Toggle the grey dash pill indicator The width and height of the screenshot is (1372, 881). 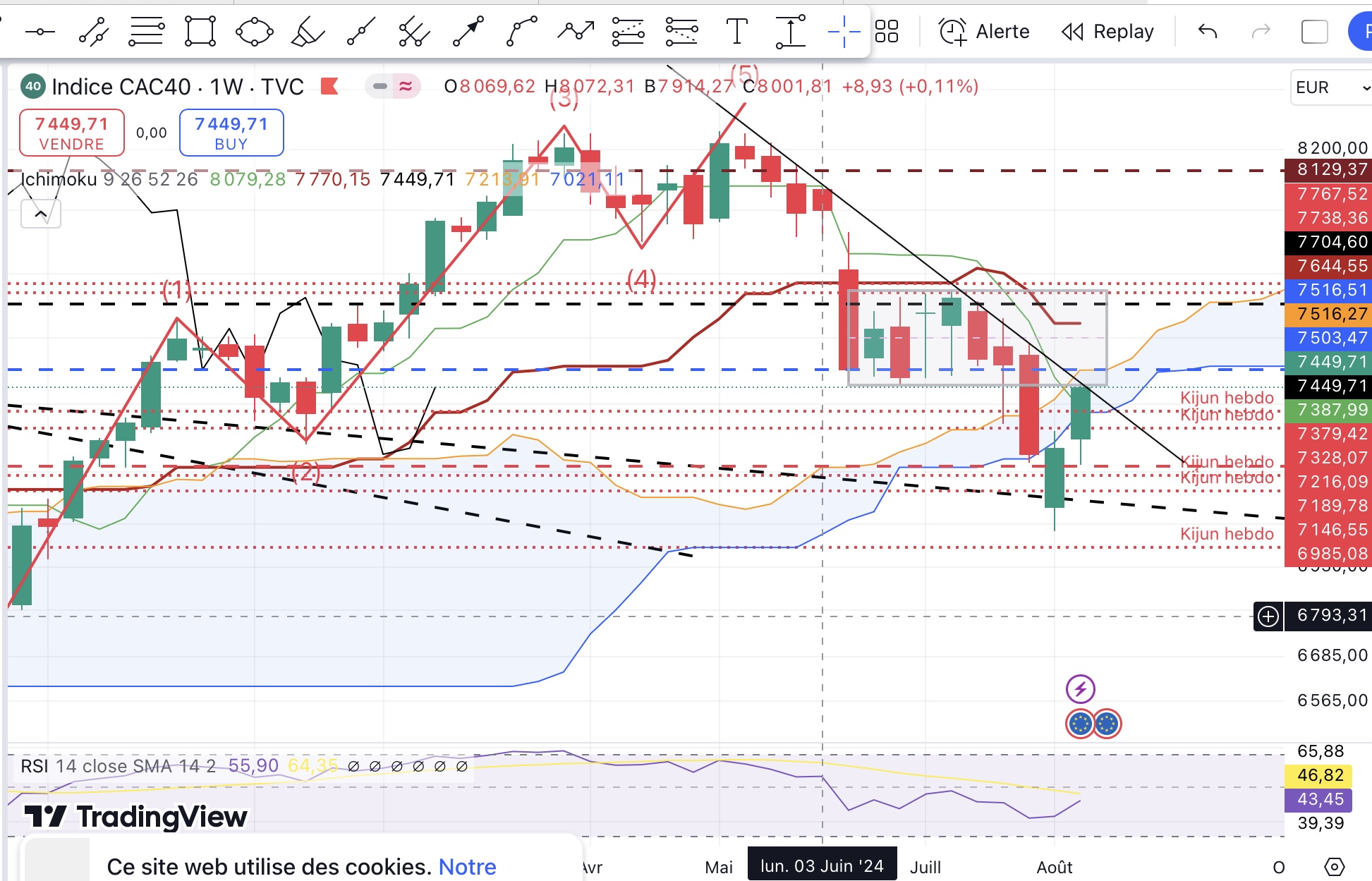tap(380, 86)
